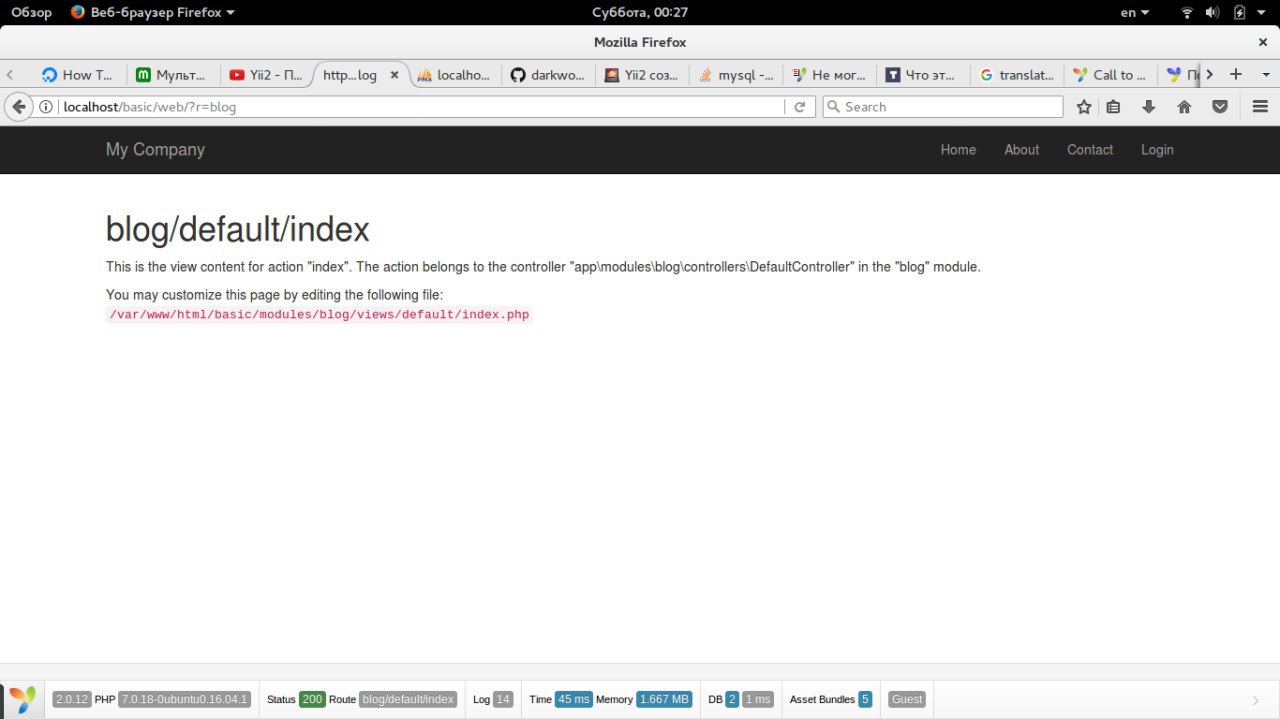Switch to the How T... tab
Image resolution: width=1280 pixels, height=719 pixels.
coord(80,75)
